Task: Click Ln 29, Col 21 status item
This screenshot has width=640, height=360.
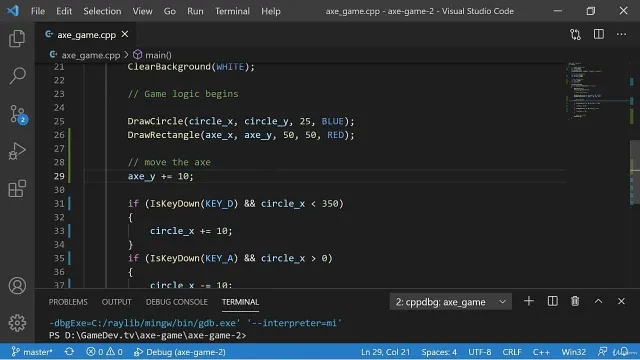Action: (385, 352)
